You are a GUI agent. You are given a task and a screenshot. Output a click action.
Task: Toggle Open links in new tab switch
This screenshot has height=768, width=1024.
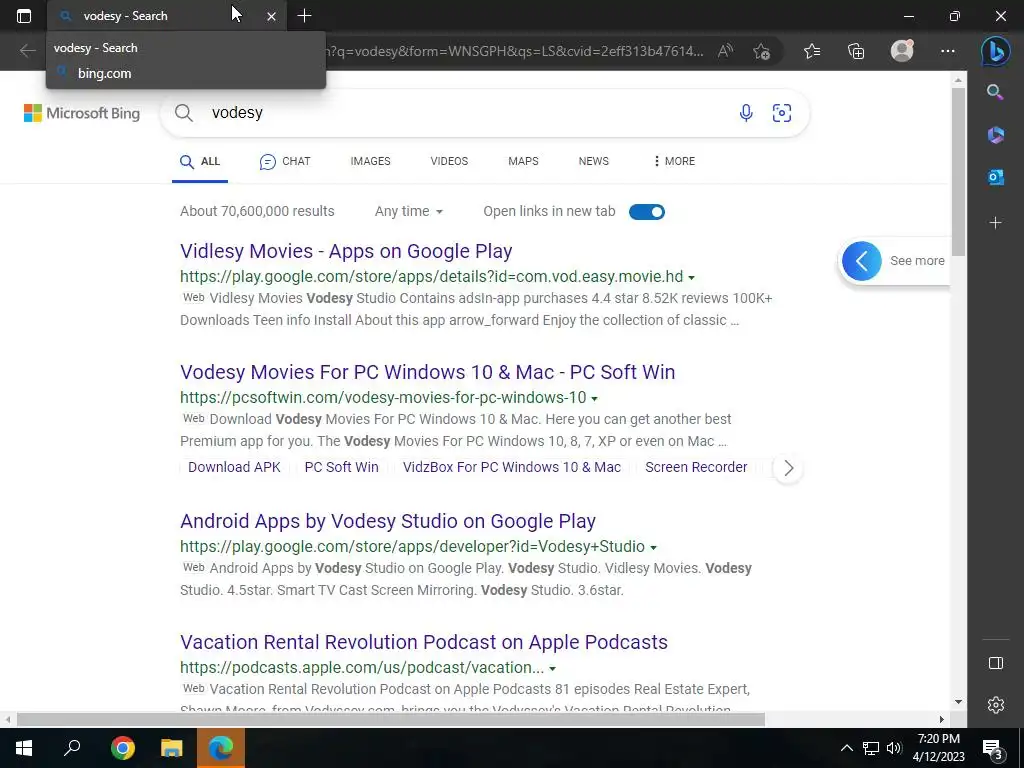647,212
